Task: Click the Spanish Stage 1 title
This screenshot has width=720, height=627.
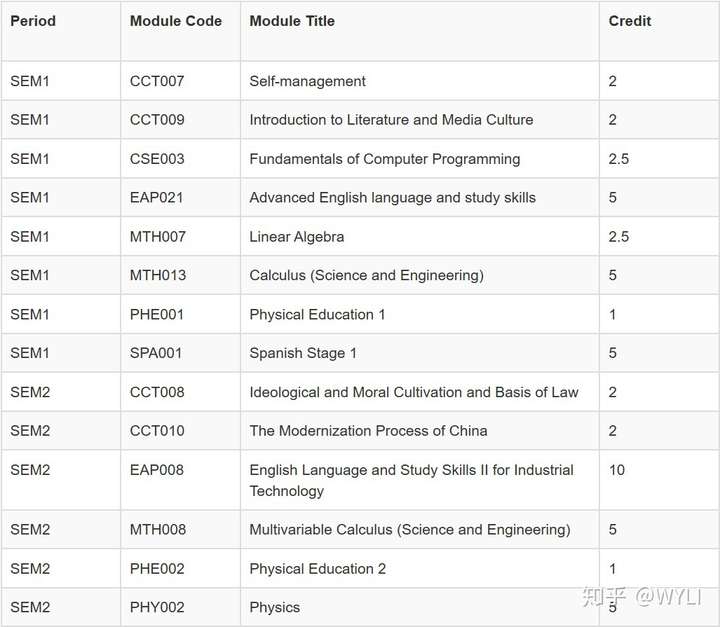Action: [303, 353]
